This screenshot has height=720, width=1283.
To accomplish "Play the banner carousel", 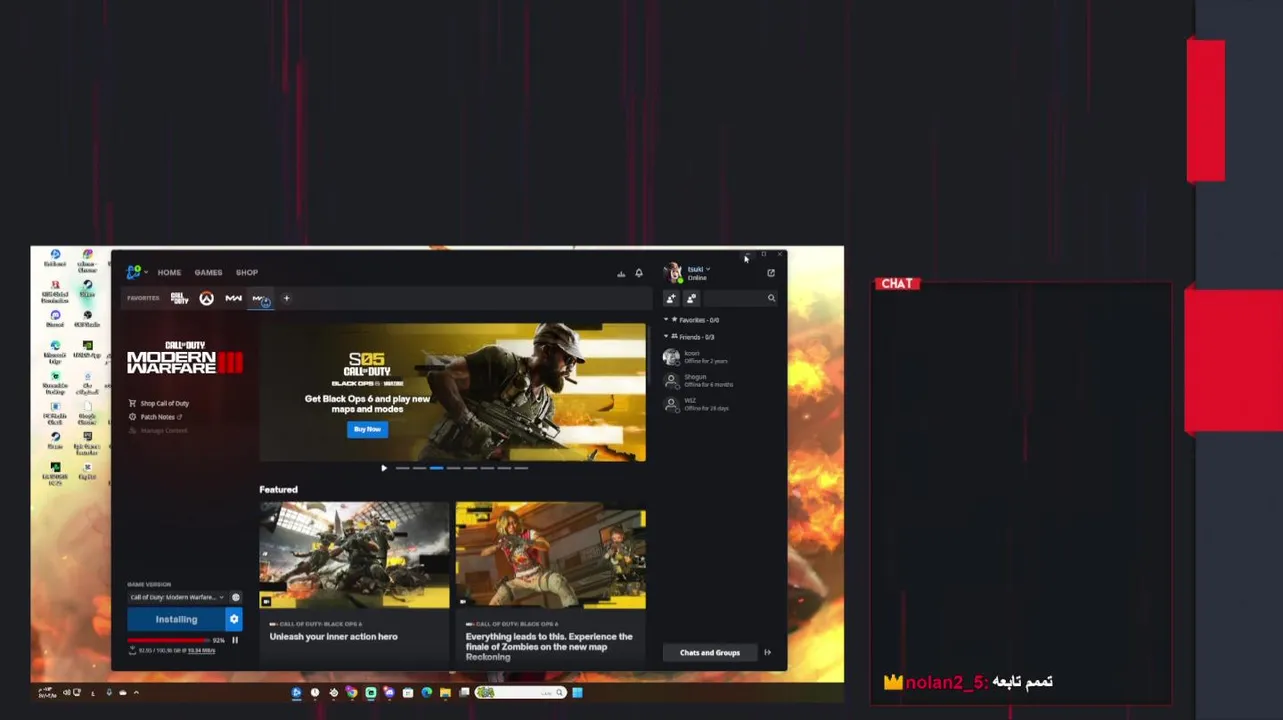I will (x=384, y=468).
